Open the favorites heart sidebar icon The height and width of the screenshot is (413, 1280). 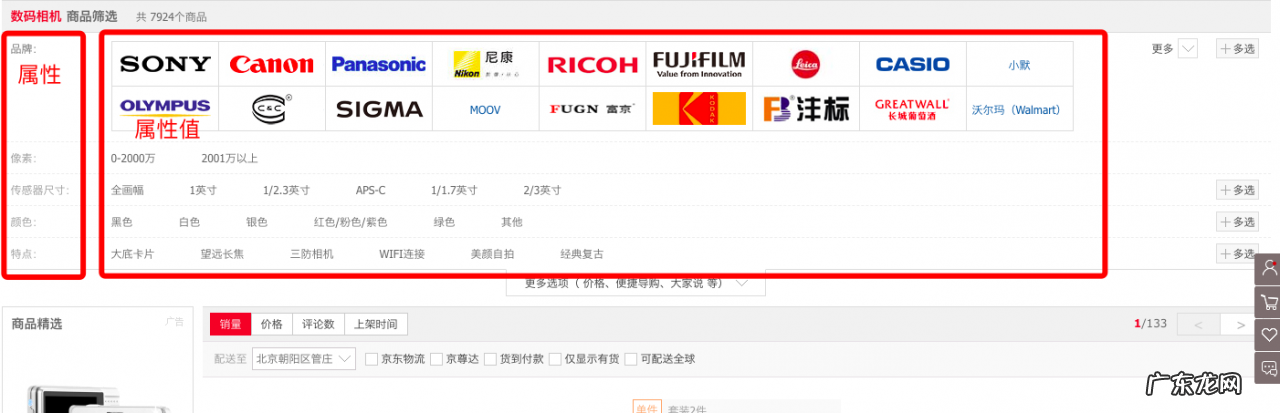pos(1269,334)
